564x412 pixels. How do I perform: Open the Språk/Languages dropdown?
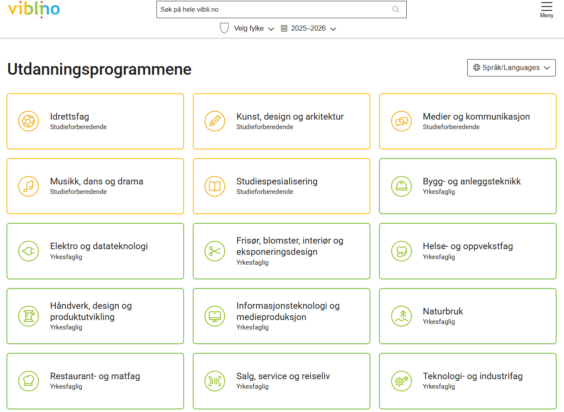click(511, 68)
